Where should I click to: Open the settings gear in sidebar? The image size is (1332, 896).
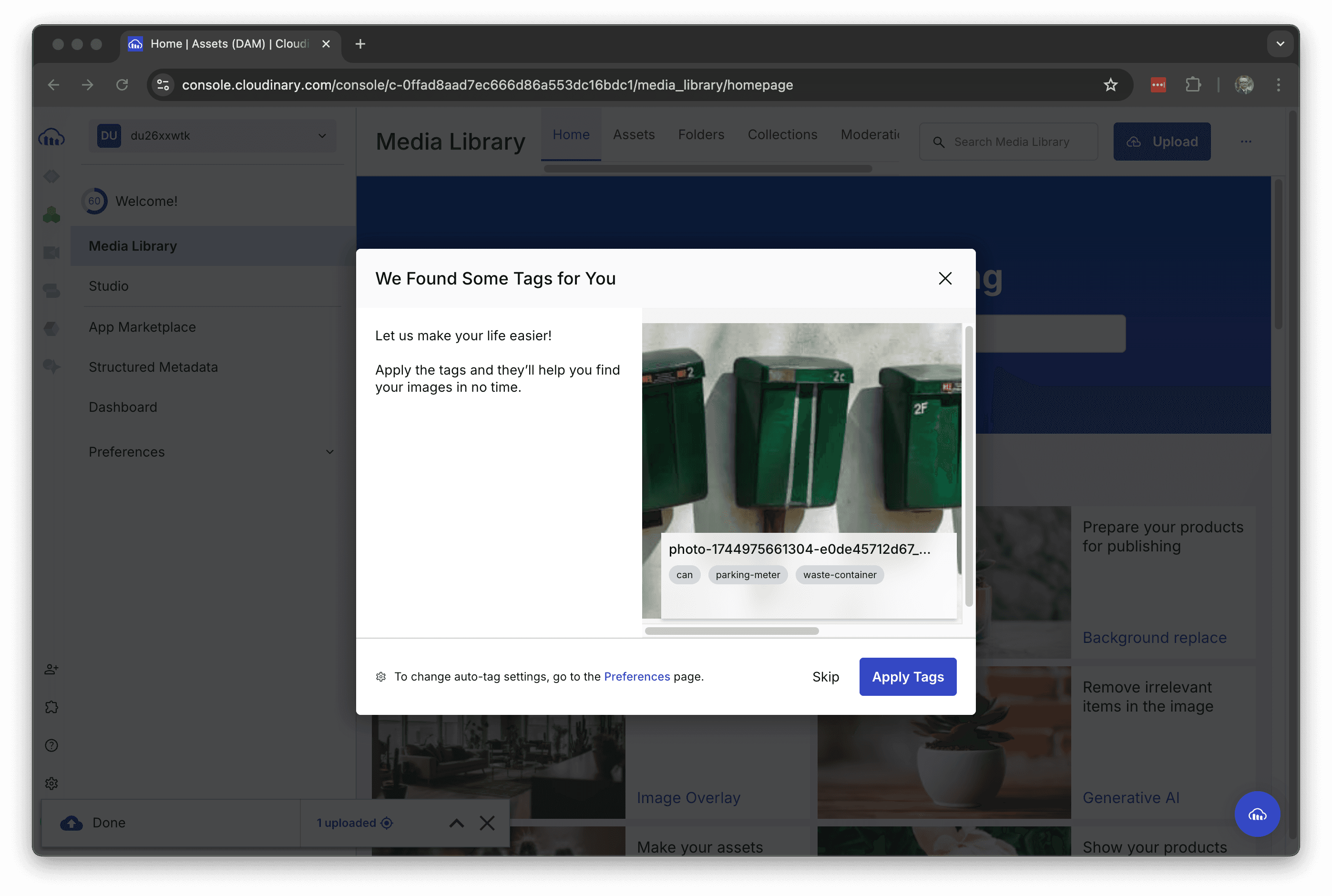(x=51, y=784)
